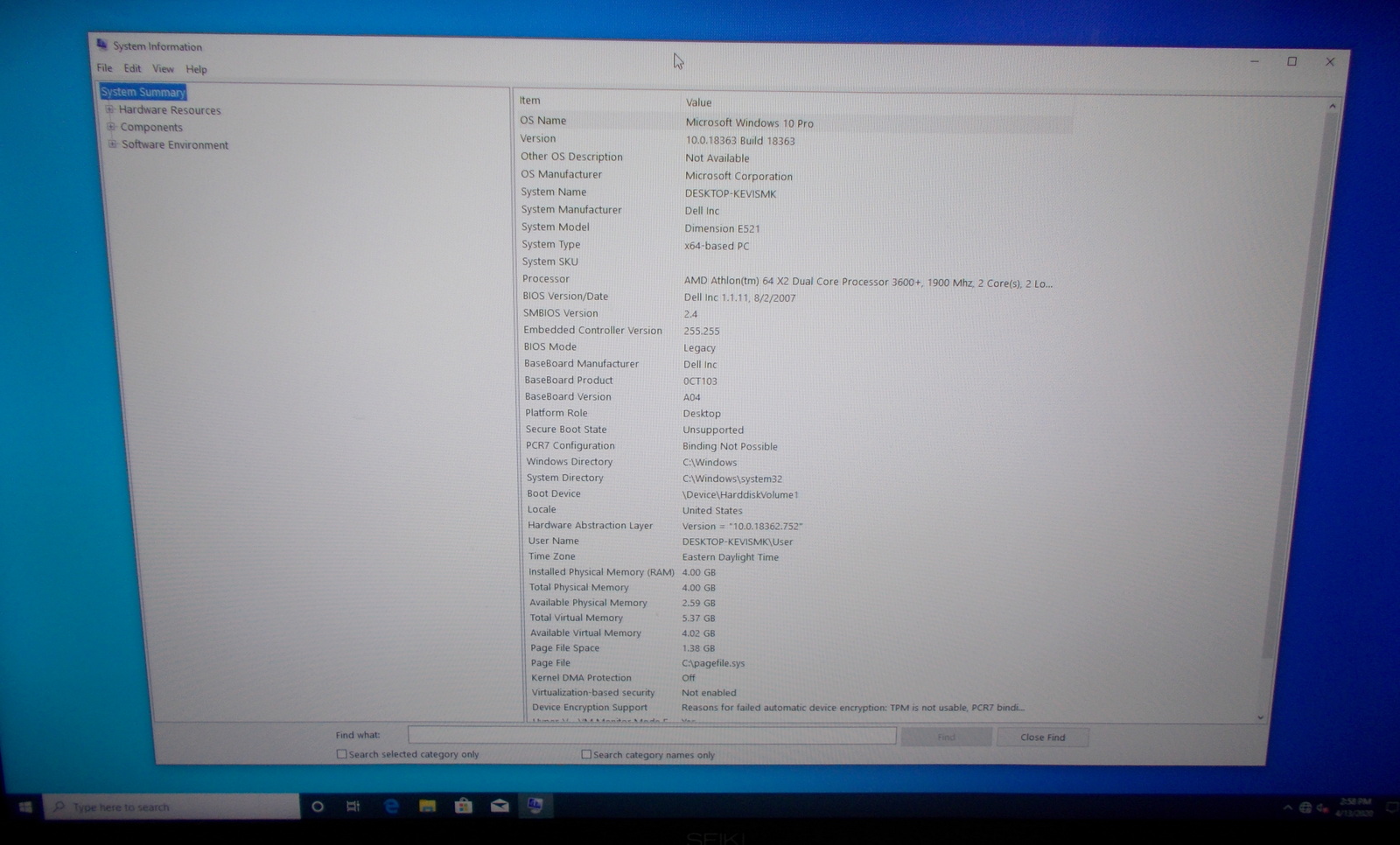
Task: Open File Explorer from the taskbar
Action: [427, 807]
